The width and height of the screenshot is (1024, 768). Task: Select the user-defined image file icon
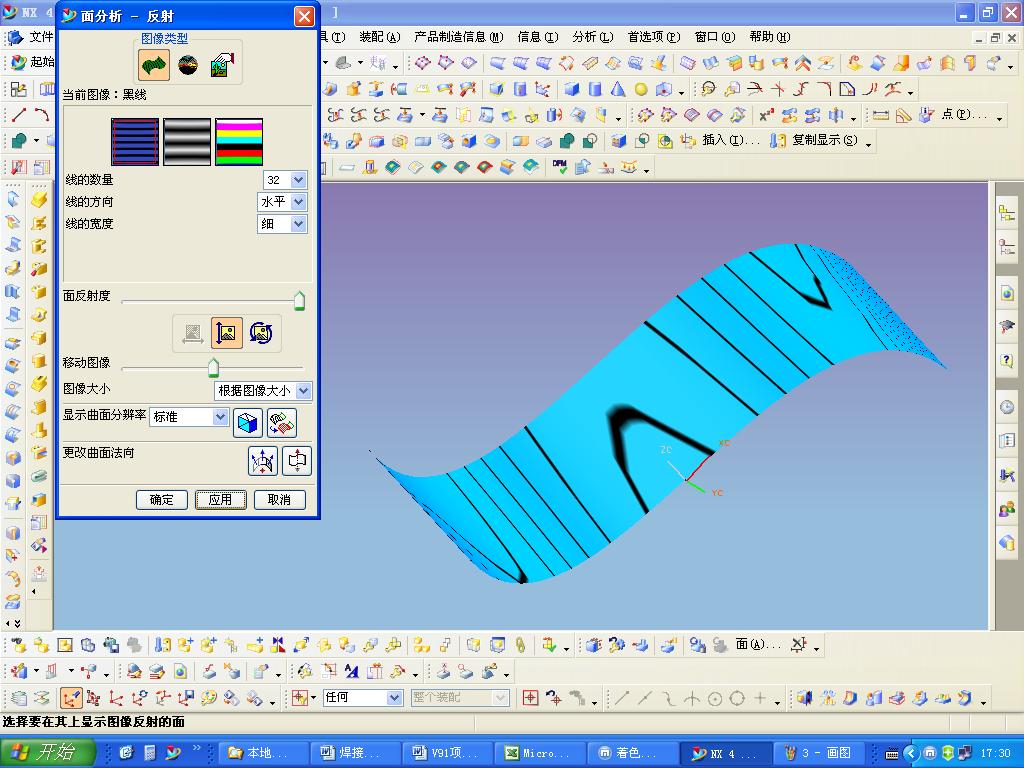coord(222,65)
